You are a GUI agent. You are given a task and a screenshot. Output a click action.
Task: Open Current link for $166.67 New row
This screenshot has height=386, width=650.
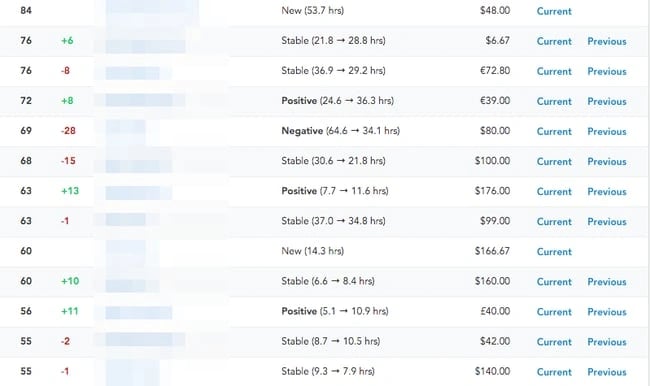tap(554, 252)
